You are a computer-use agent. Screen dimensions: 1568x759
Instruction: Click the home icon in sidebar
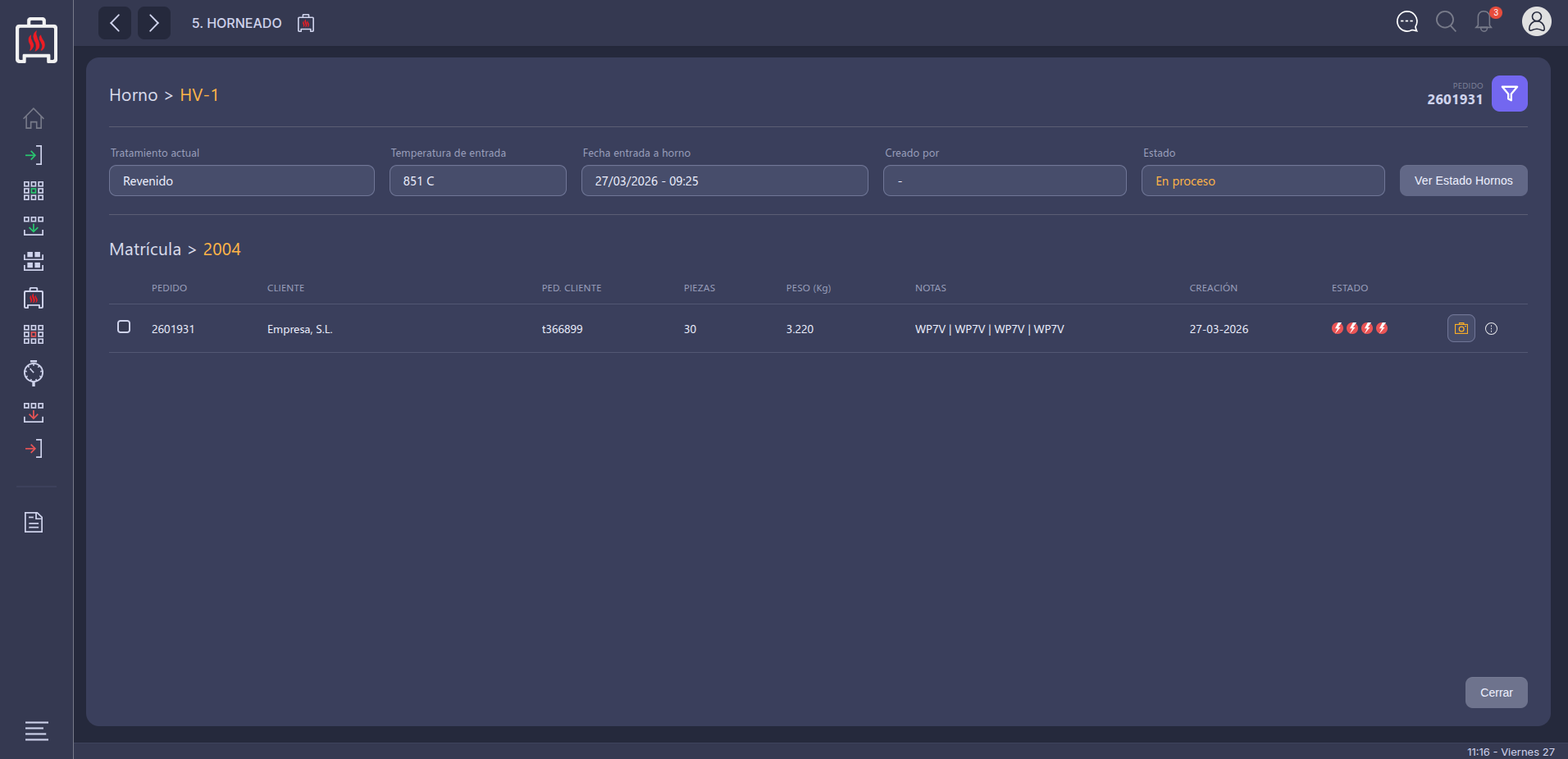point(34,119)
